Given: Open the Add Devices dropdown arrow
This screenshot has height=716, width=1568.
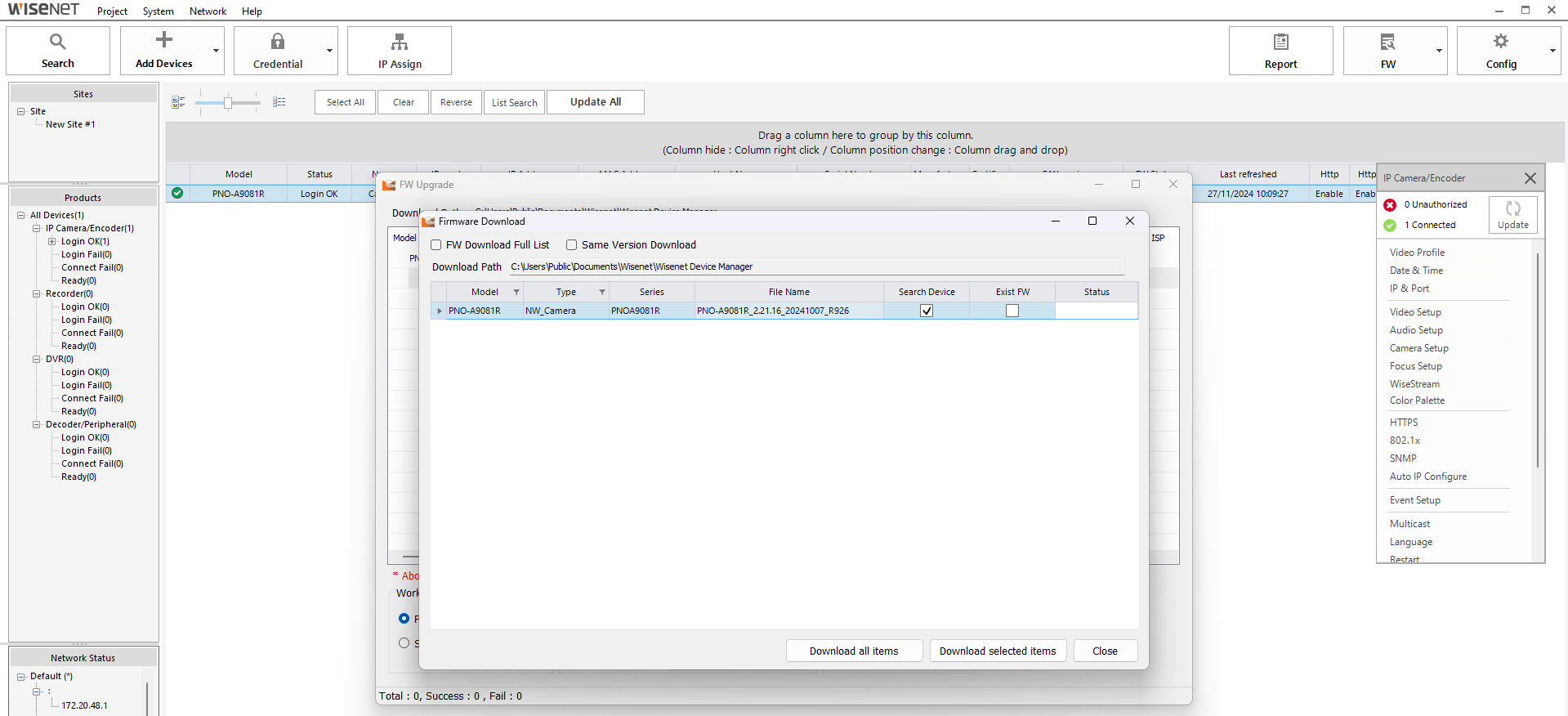Looking at the screenshot, I should coord(216,51).
